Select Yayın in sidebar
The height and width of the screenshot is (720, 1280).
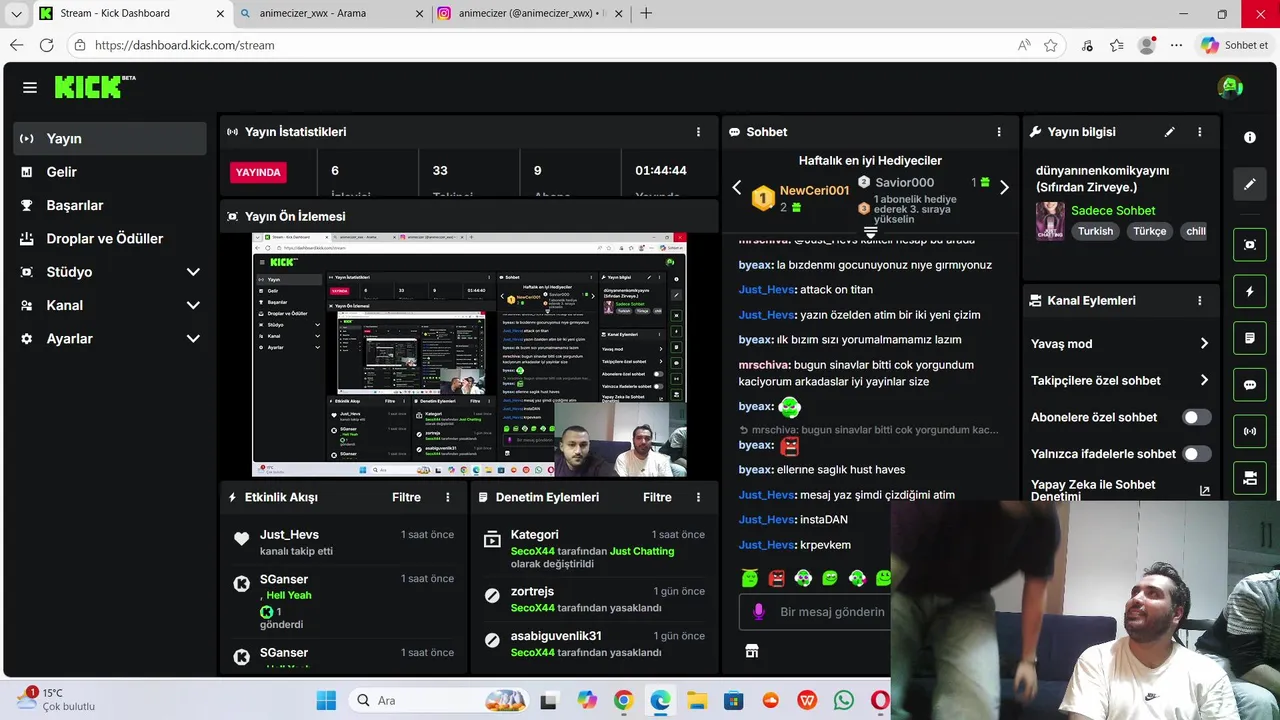(110, 138)
